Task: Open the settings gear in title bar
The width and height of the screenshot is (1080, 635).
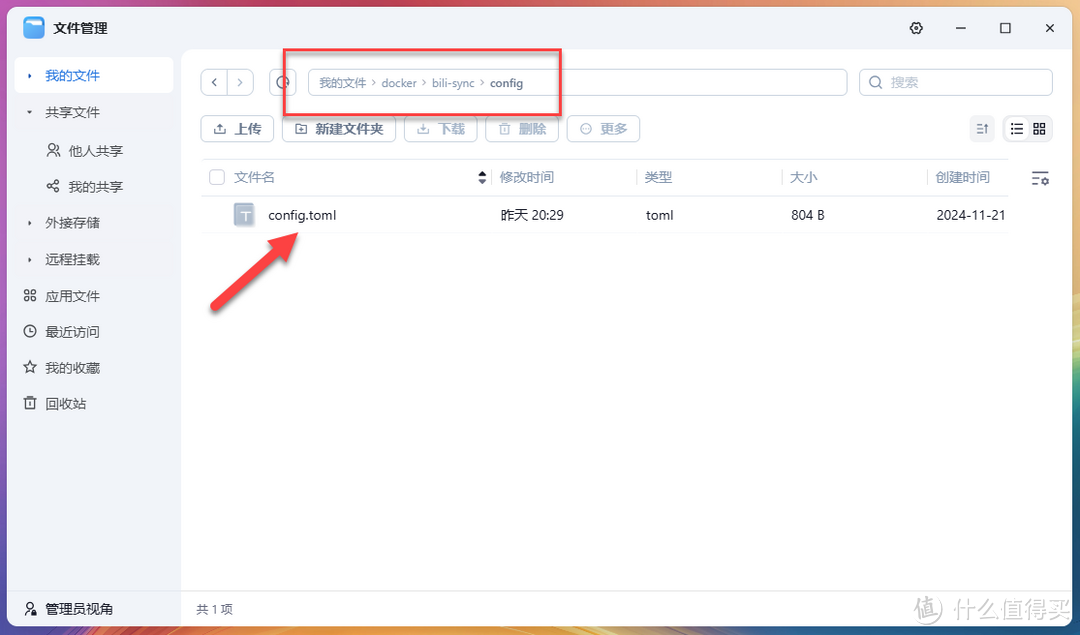Action: [916, 28]
